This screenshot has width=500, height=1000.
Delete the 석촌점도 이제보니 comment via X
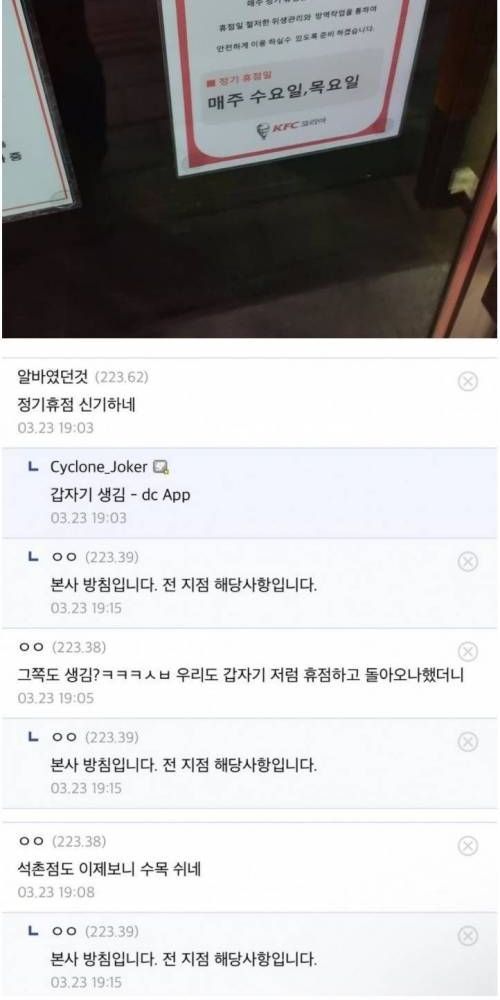pos(468,846)
